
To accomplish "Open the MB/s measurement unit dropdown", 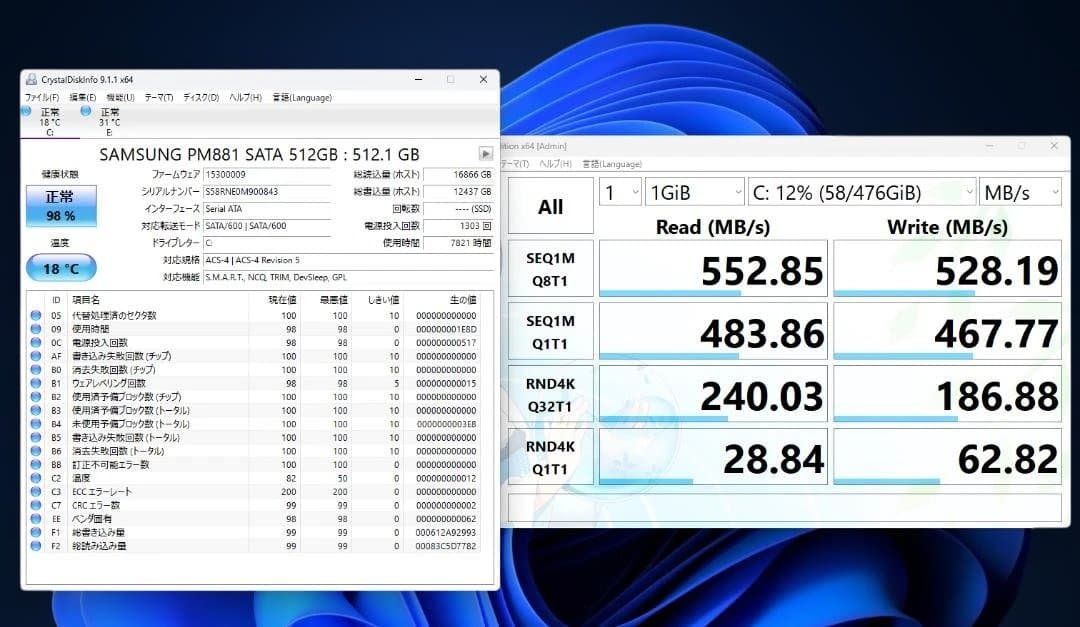I will pyautogui.click(x=1020, y=191).
